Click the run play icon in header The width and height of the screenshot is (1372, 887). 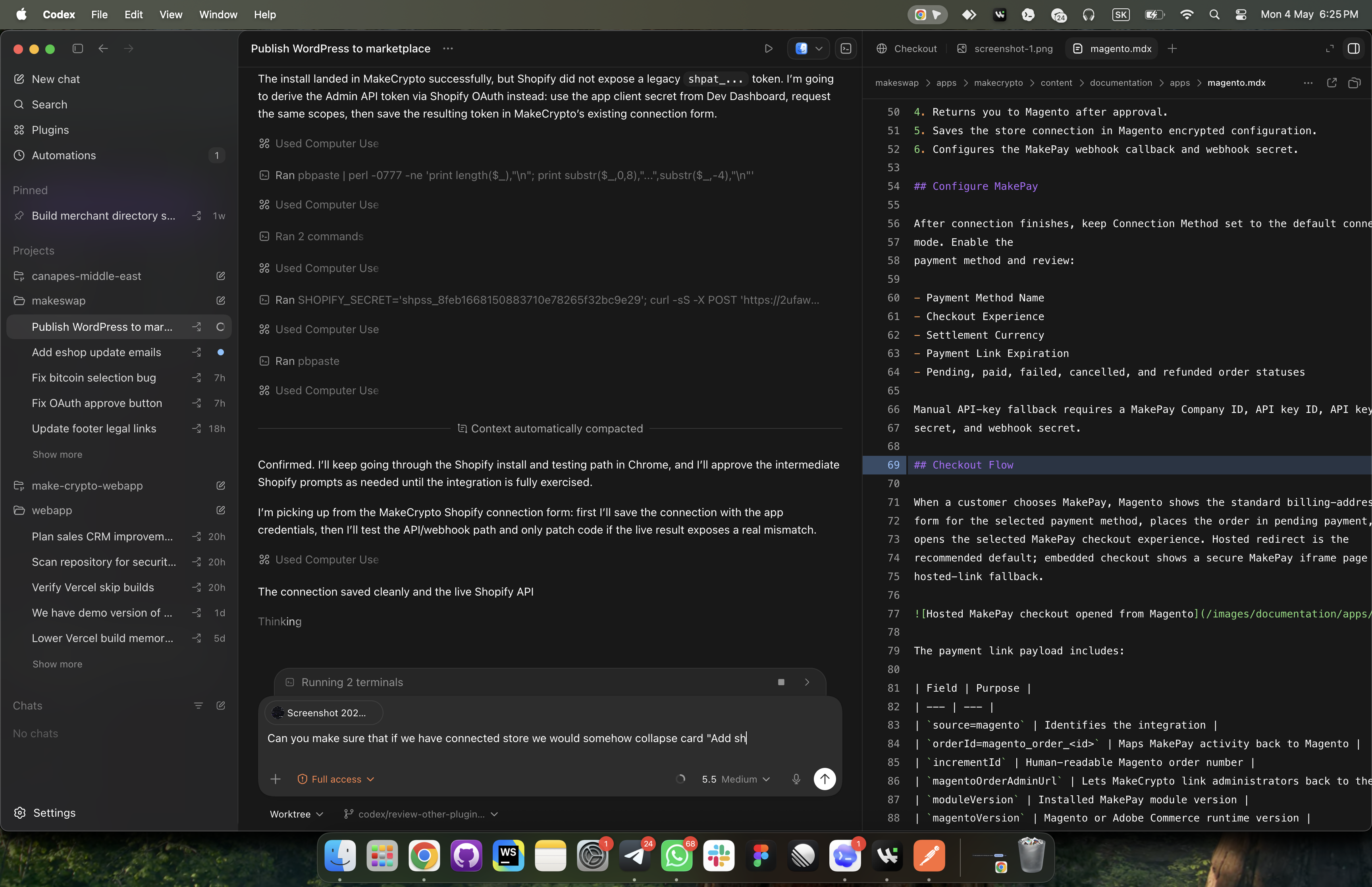[x=768, y=48]
